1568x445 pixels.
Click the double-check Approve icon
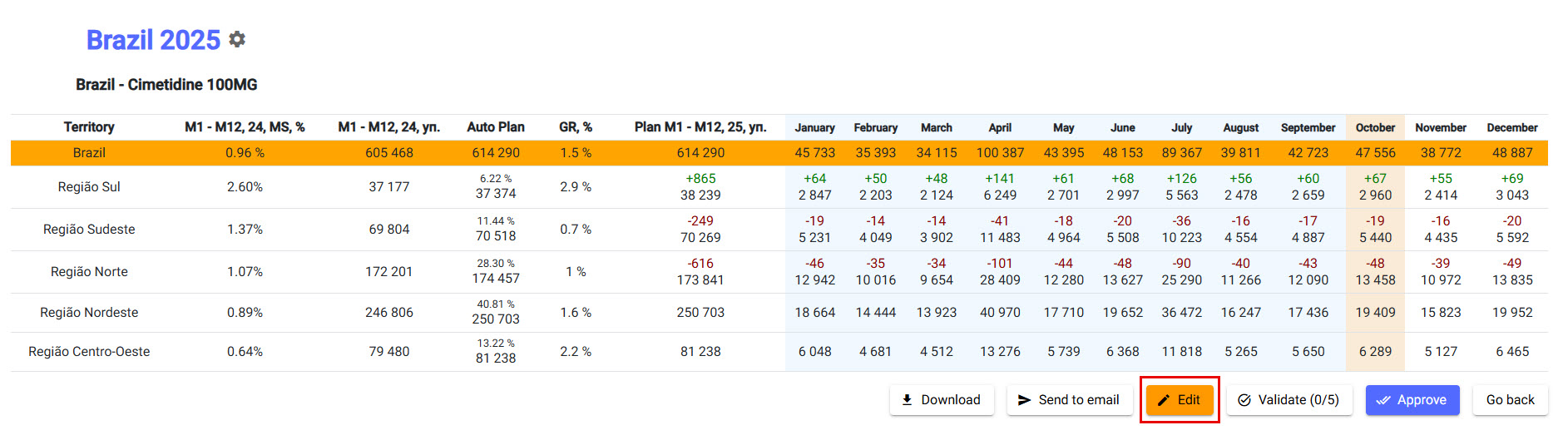[x=1383, y=400]
